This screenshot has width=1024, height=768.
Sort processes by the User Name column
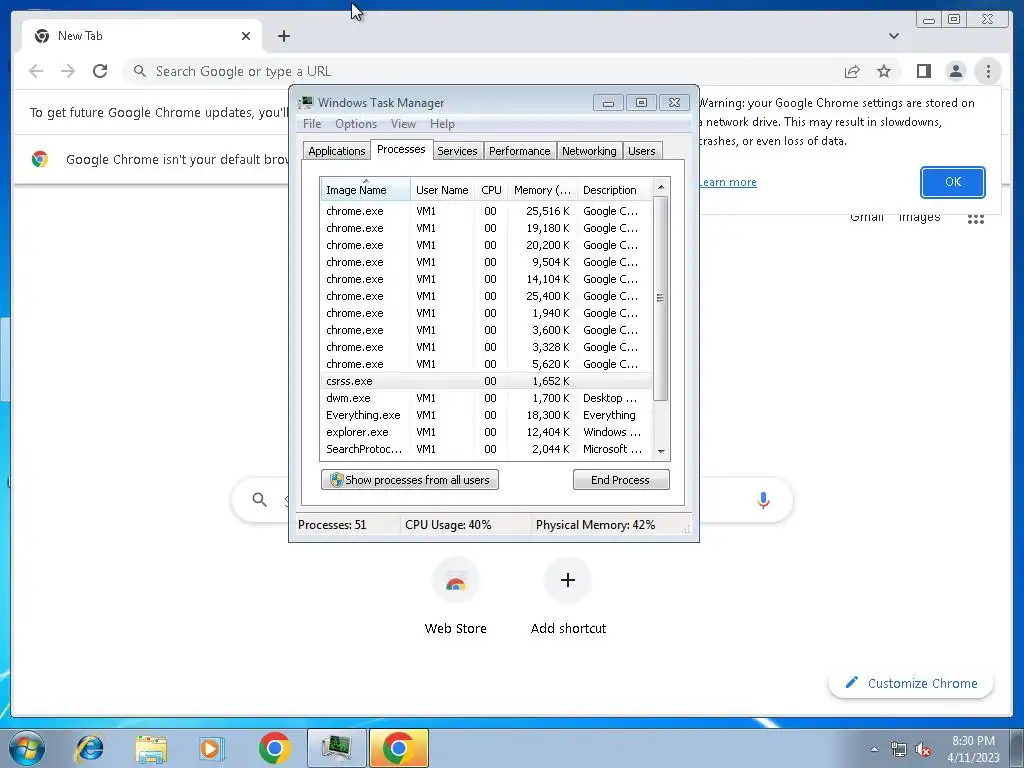pyautogui.click(x=442, y=189)
